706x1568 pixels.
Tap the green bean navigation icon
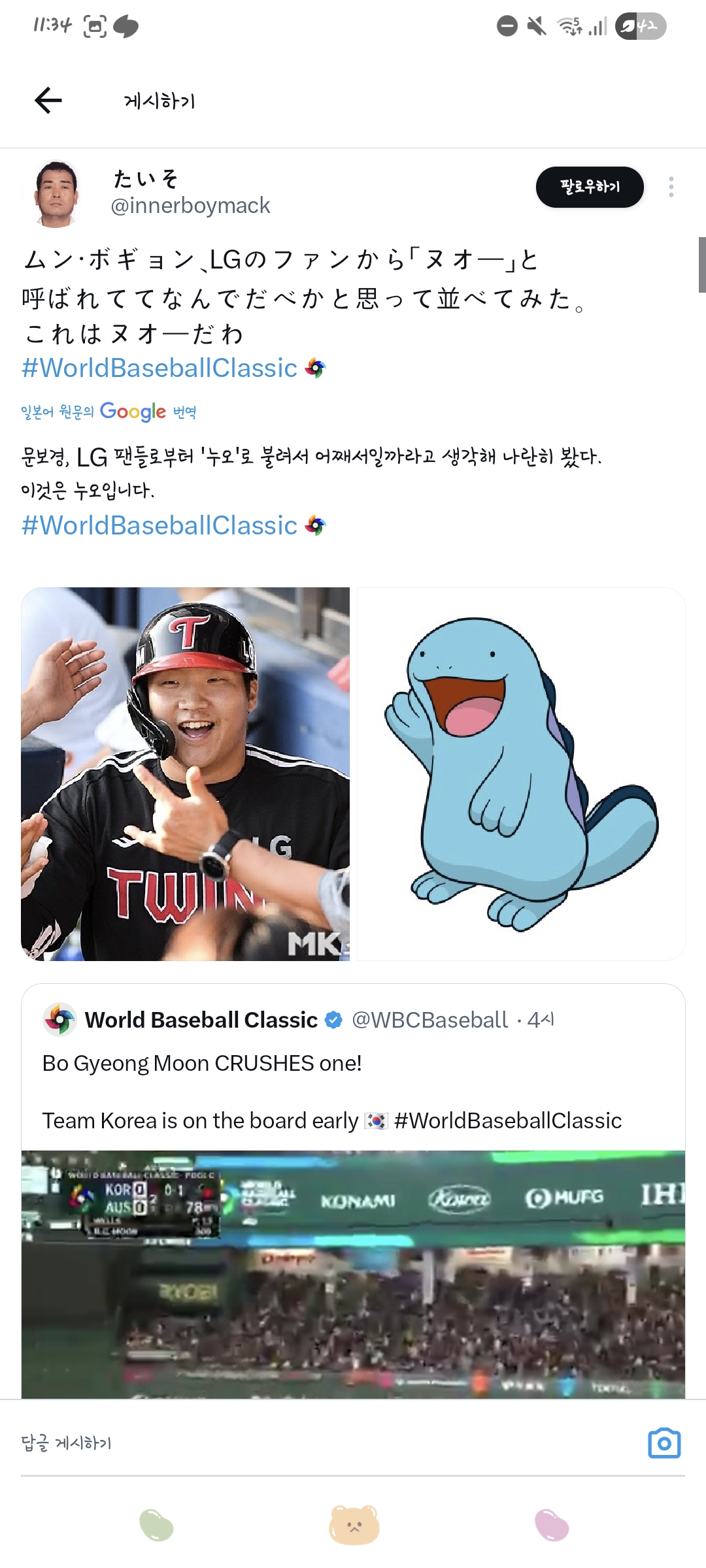pyautogui.click(x=156, y=1525)
